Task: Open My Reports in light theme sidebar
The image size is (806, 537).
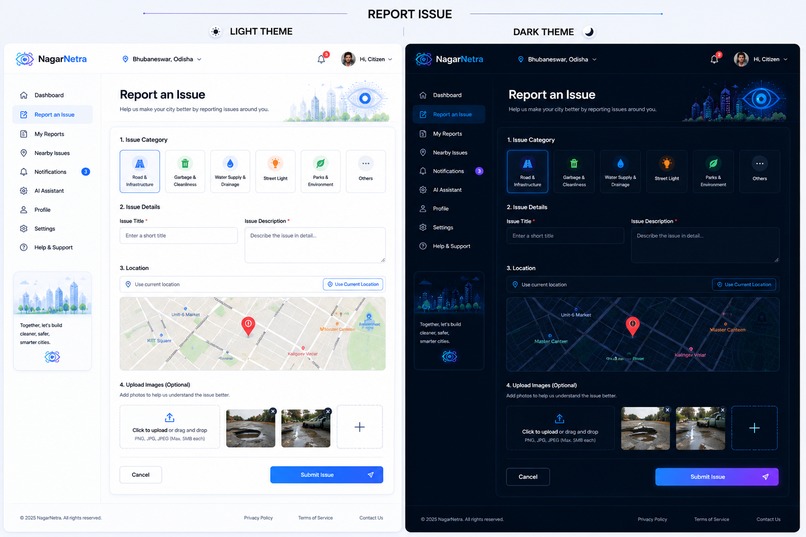Action: tap(52, 134)
